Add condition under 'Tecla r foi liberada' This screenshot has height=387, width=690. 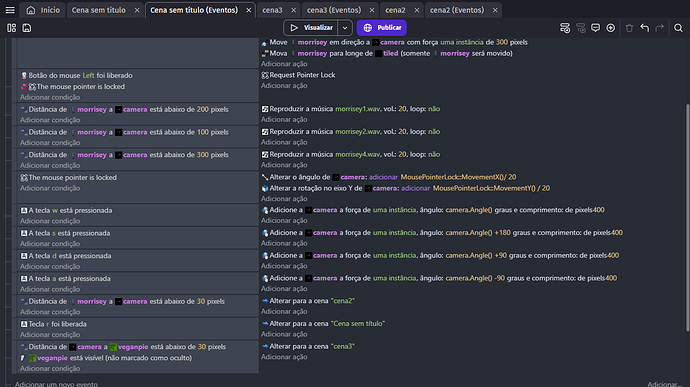click(50, 335)
